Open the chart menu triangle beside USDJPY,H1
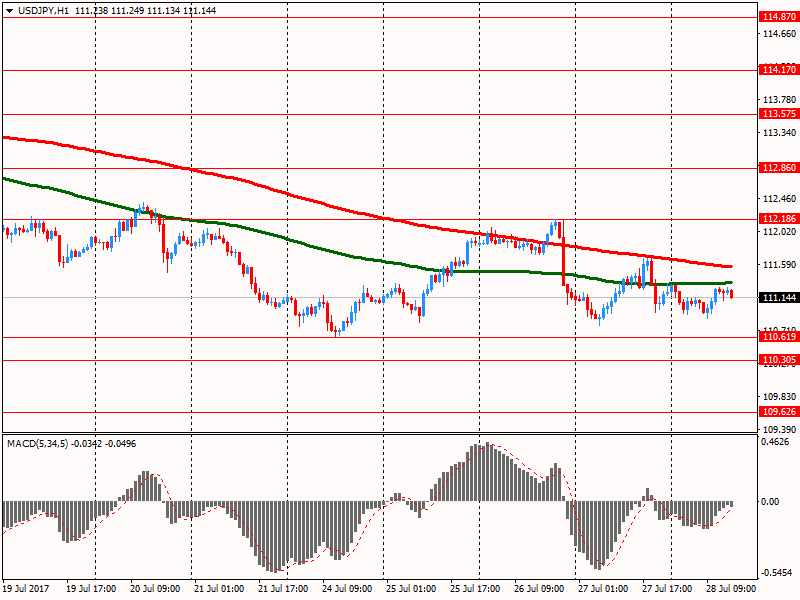The height and width of the screenshot is (600, 800). click(x=10, y=11)
